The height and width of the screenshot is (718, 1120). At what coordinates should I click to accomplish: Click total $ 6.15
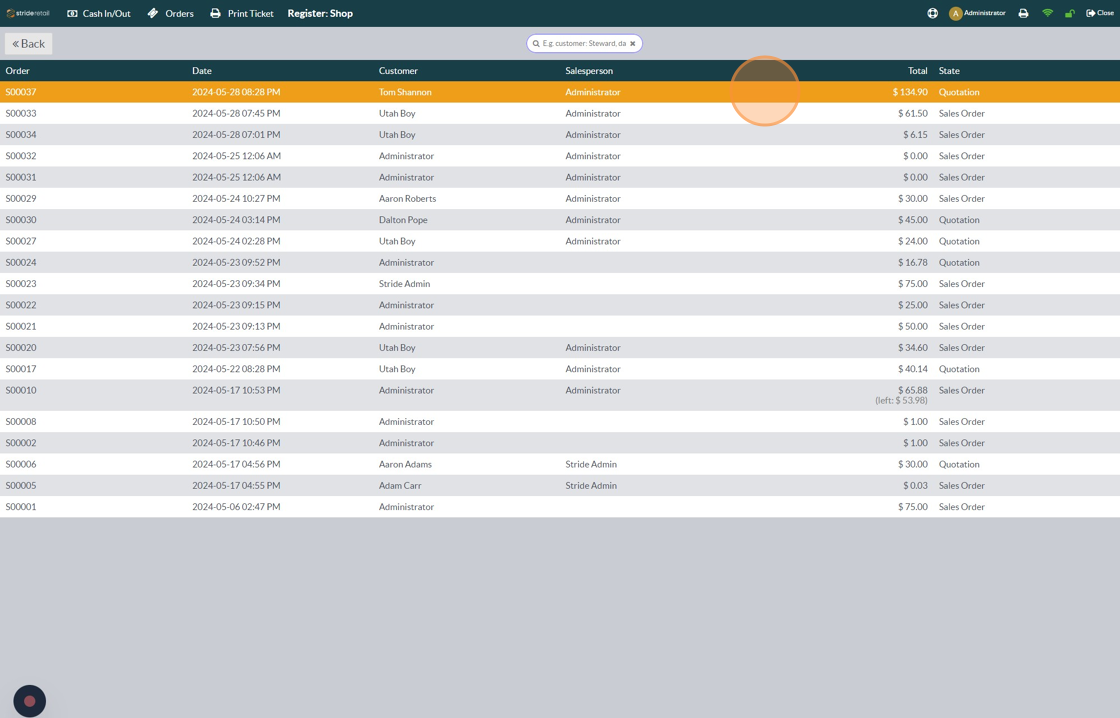tap(915, 135)
